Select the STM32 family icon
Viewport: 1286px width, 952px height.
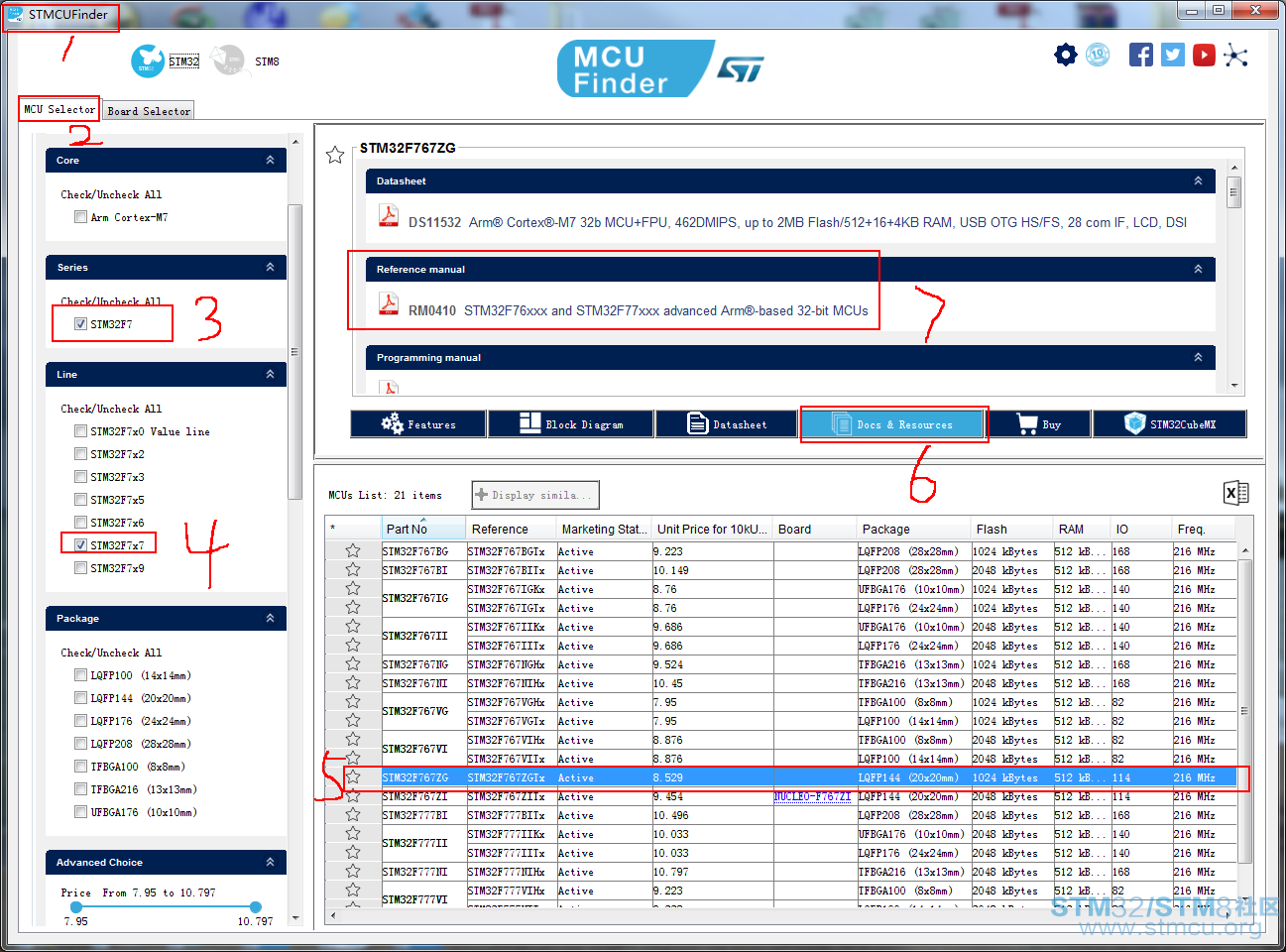(x=148, y=61)
